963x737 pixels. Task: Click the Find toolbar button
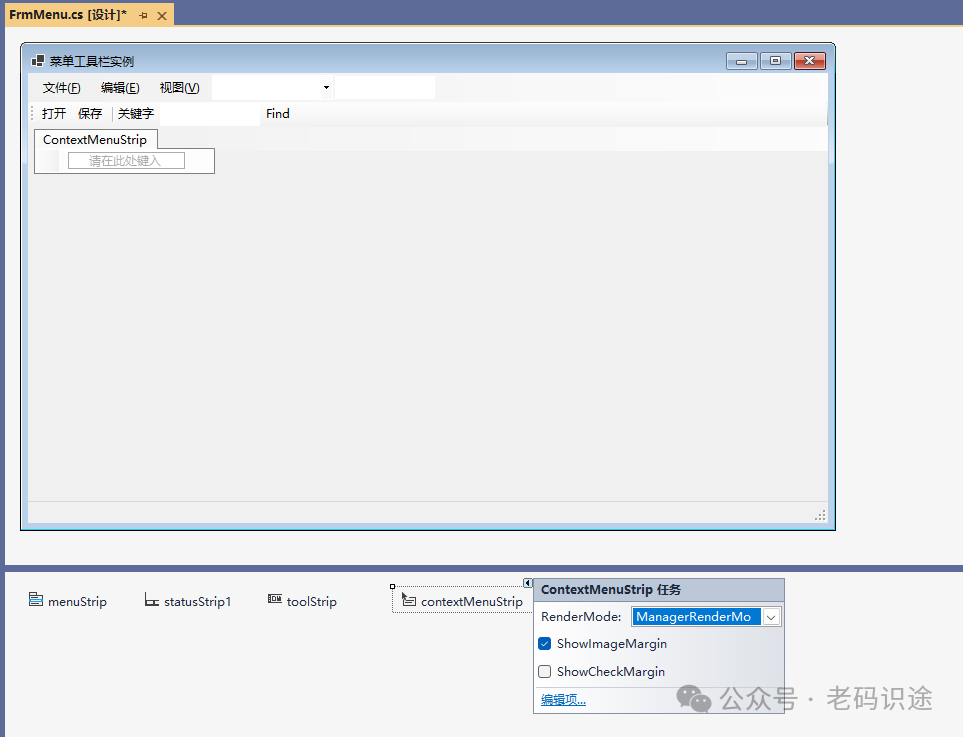(x=278, y=114)
